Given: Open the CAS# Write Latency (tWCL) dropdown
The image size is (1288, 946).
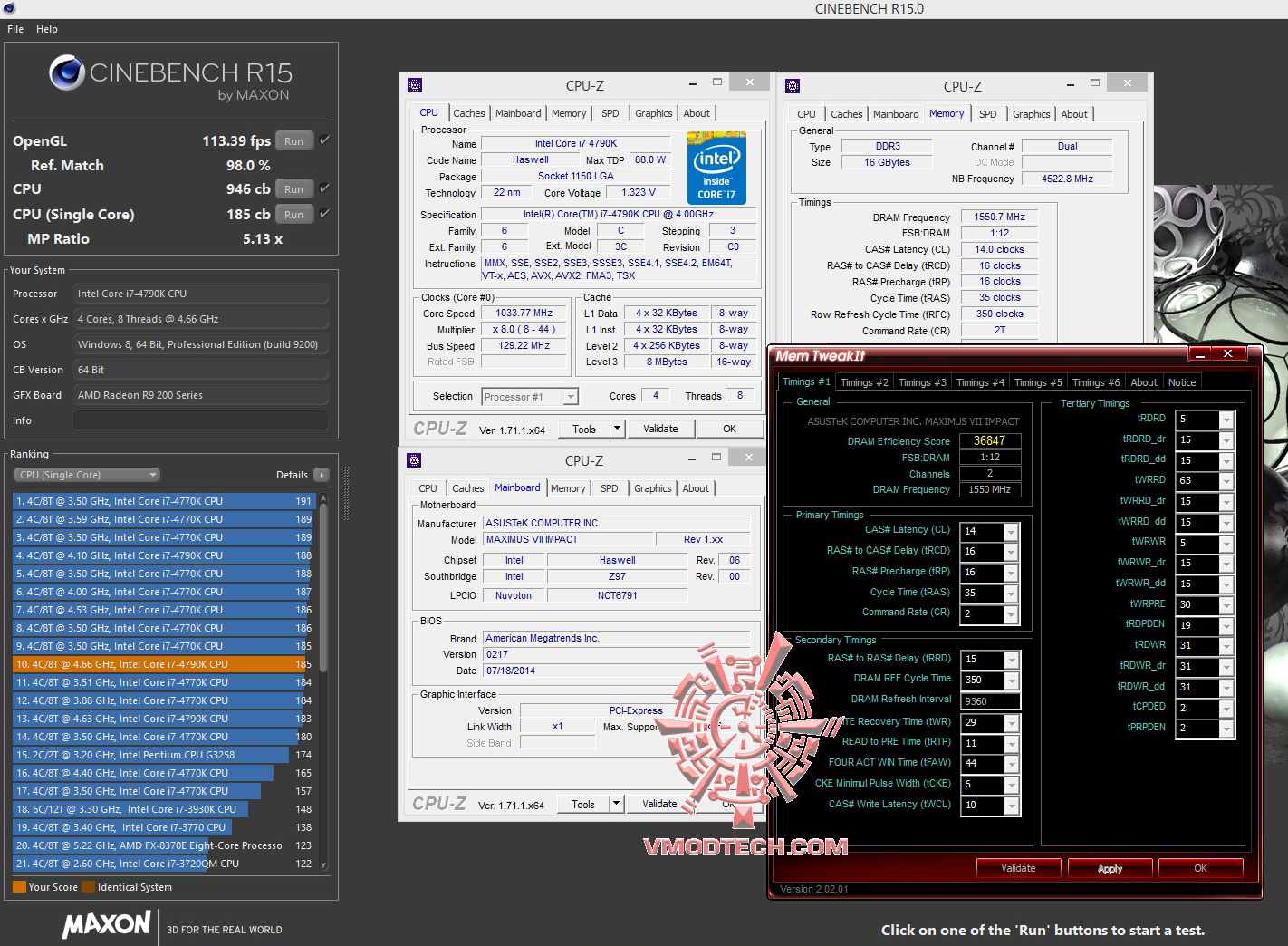Looking at the screenshot, I should pos(1011,806).
